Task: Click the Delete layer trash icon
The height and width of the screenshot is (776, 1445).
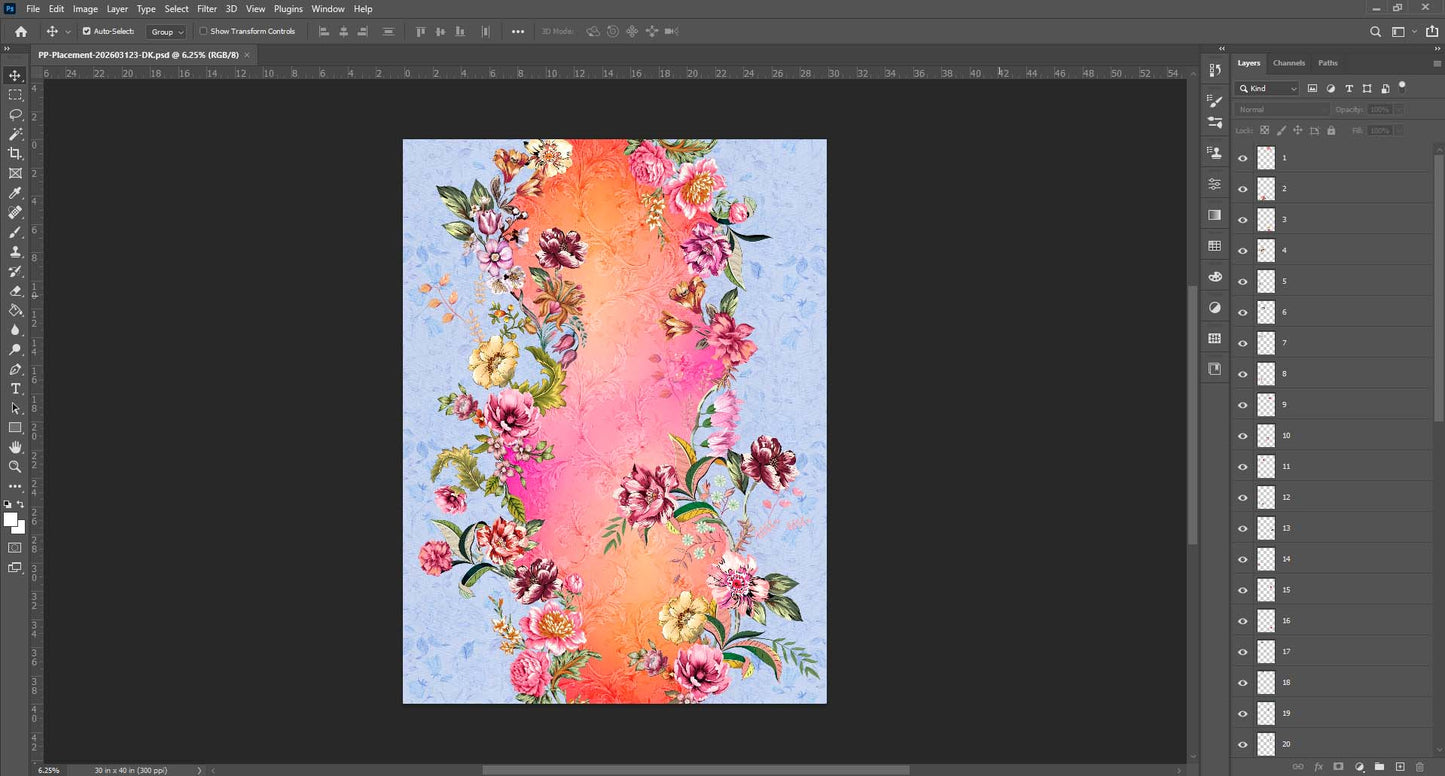Action: coord(1420,767)
